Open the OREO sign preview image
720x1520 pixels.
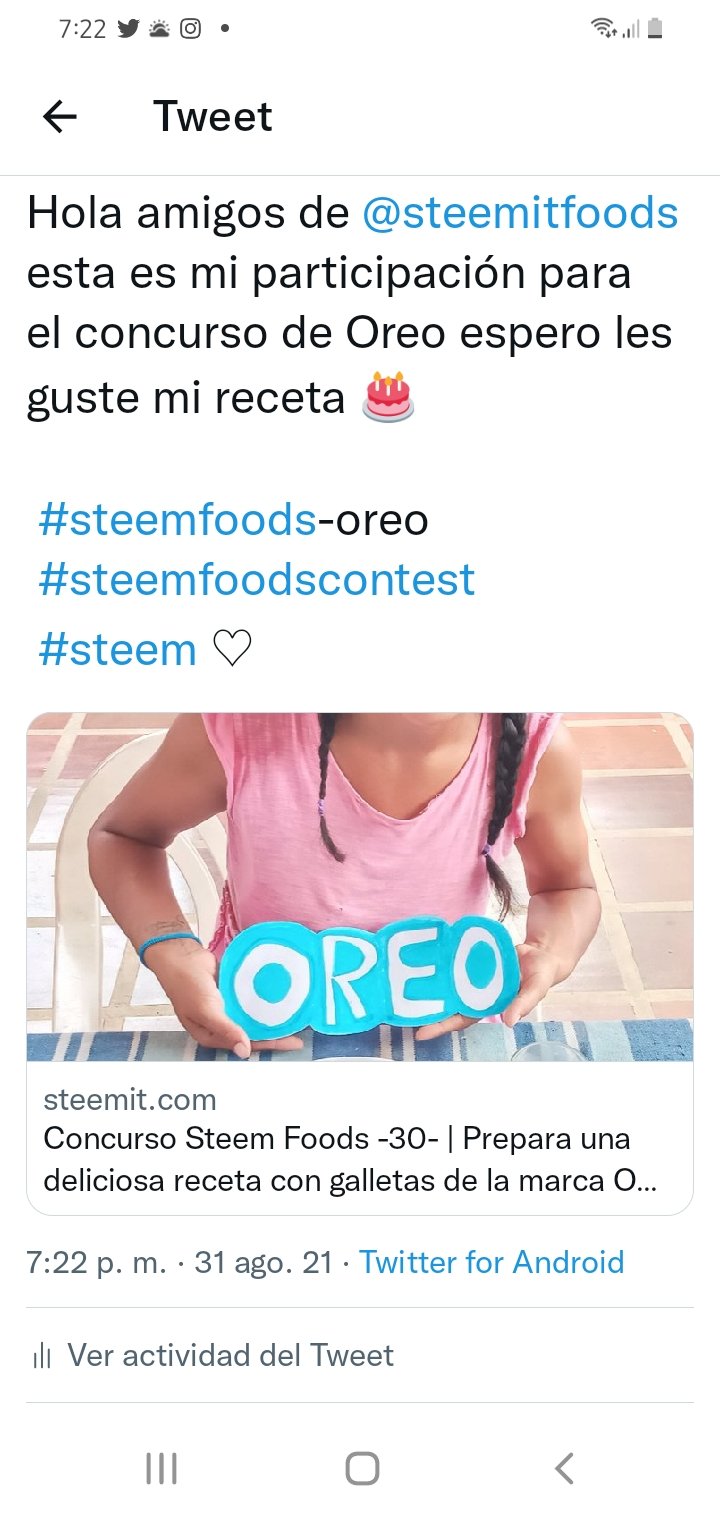tap(360, 887)
